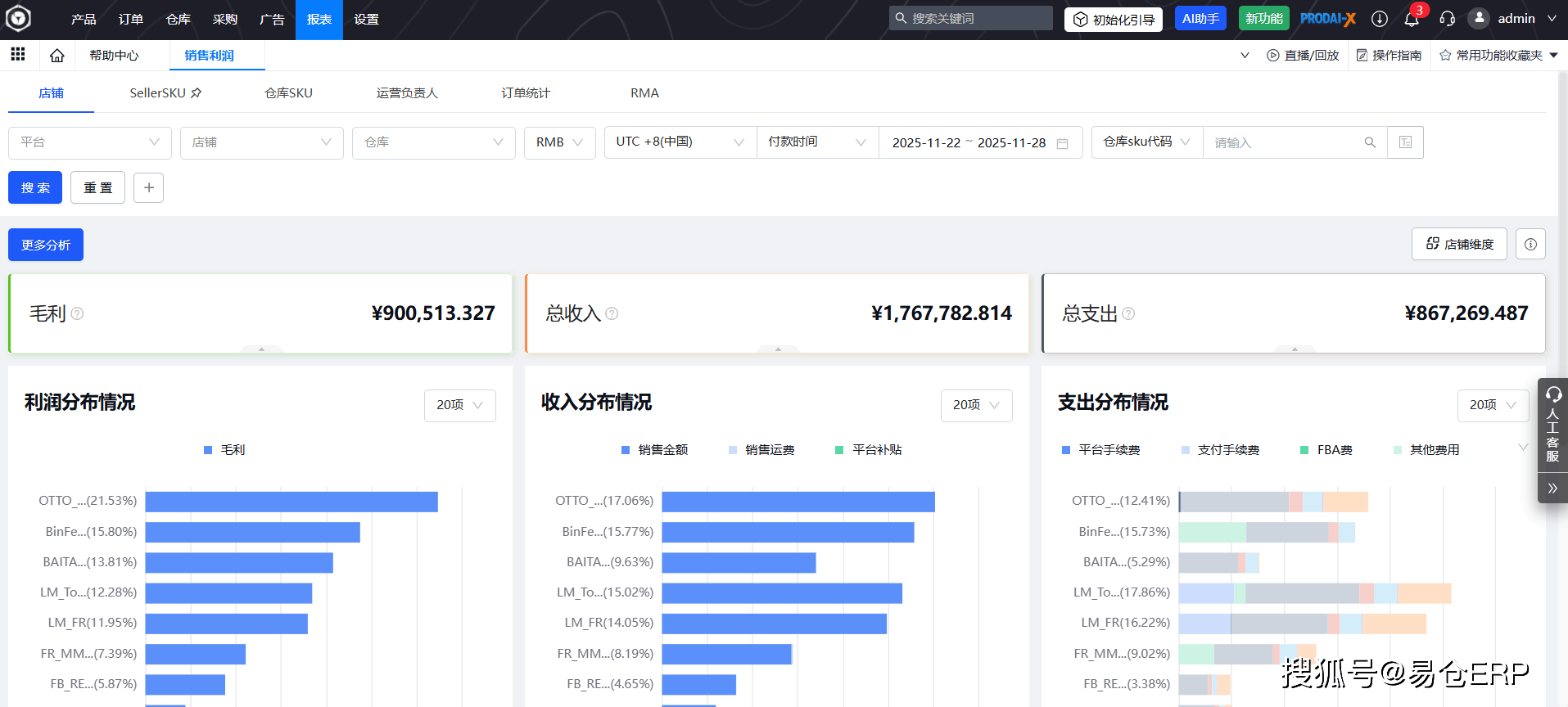Click the info icon beside 店铺维度

coord(1530,244)
